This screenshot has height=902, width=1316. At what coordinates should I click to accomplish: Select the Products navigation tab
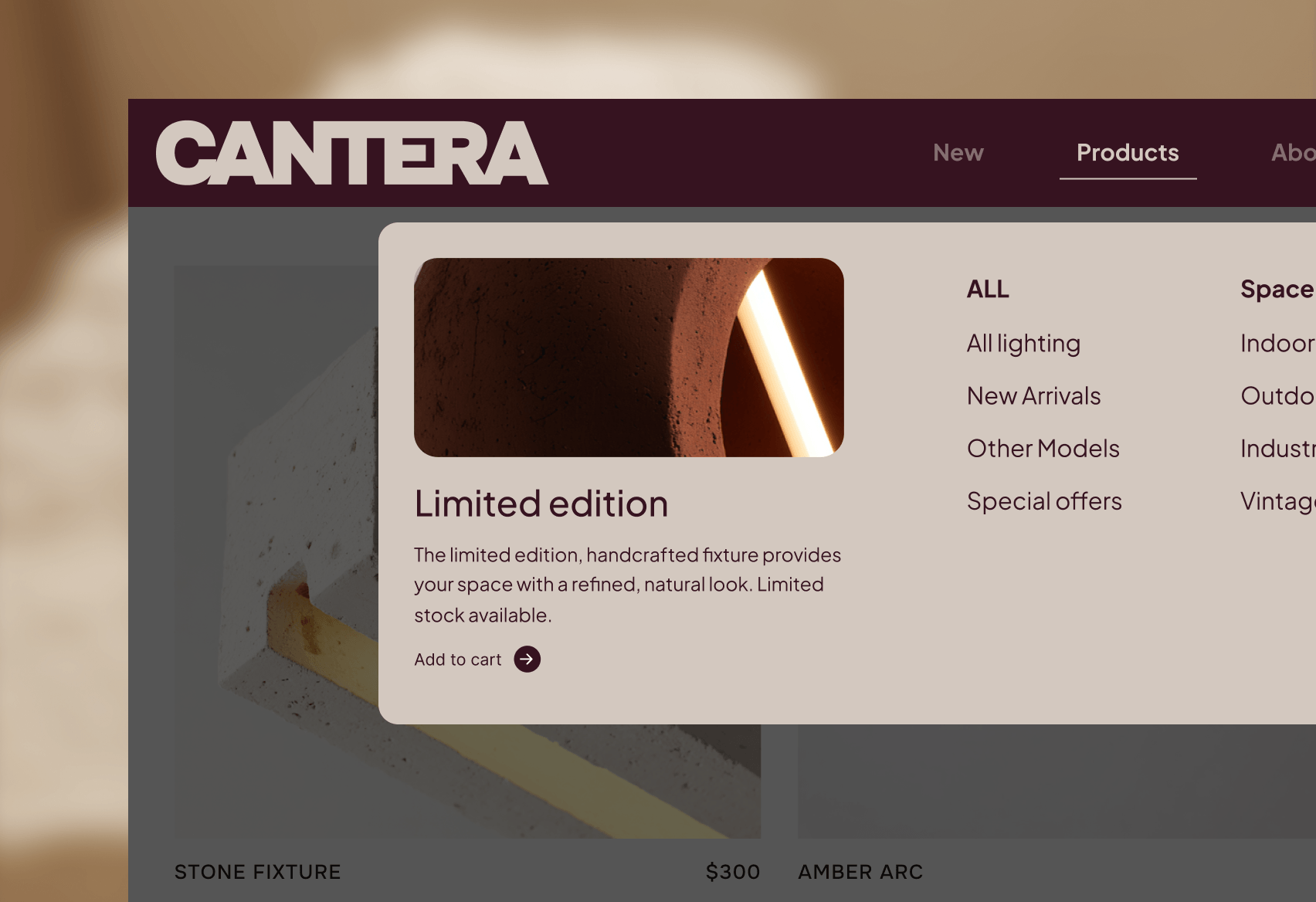(x=1128, y=153)
